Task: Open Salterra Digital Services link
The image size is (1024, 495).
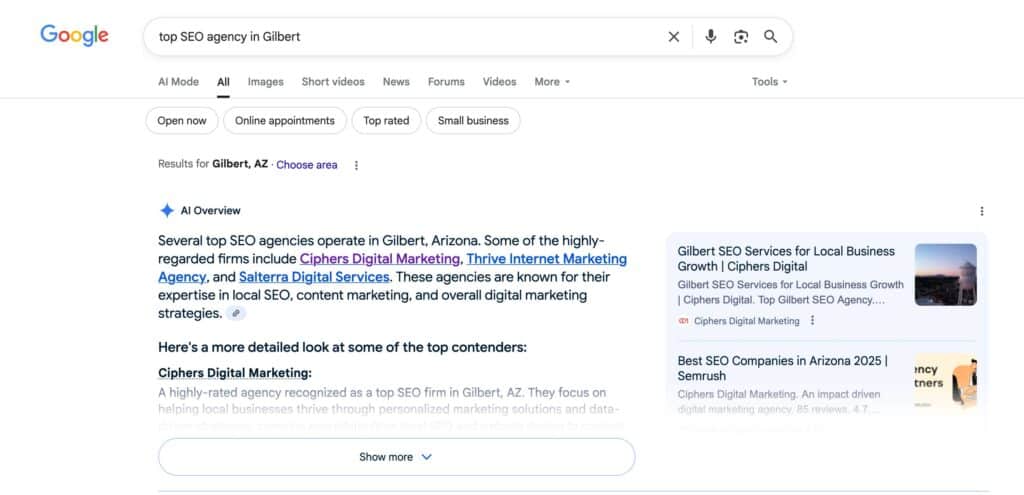Action: 314,277
